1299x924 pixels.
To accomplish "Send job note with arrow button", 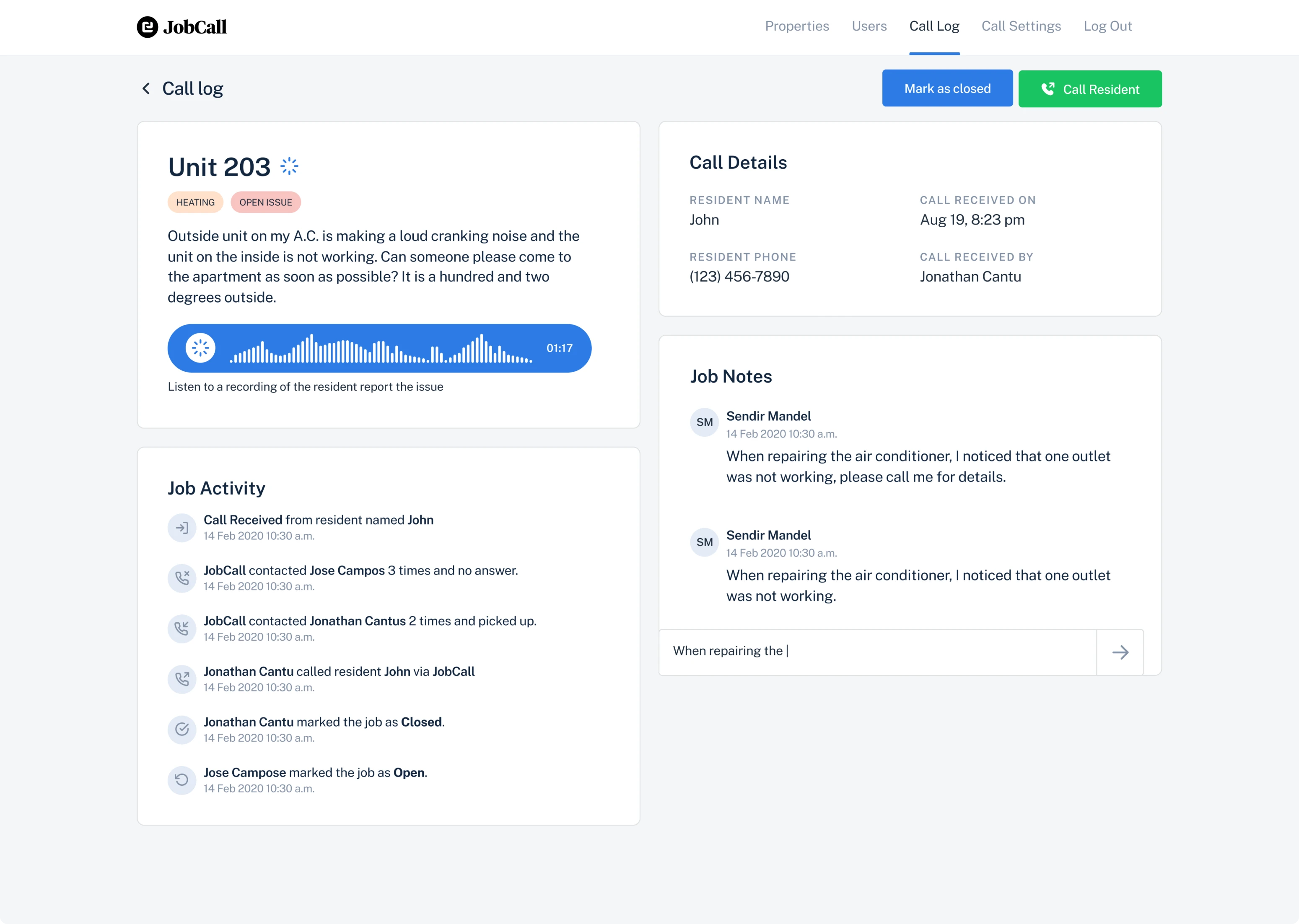I will (1120, 652).
